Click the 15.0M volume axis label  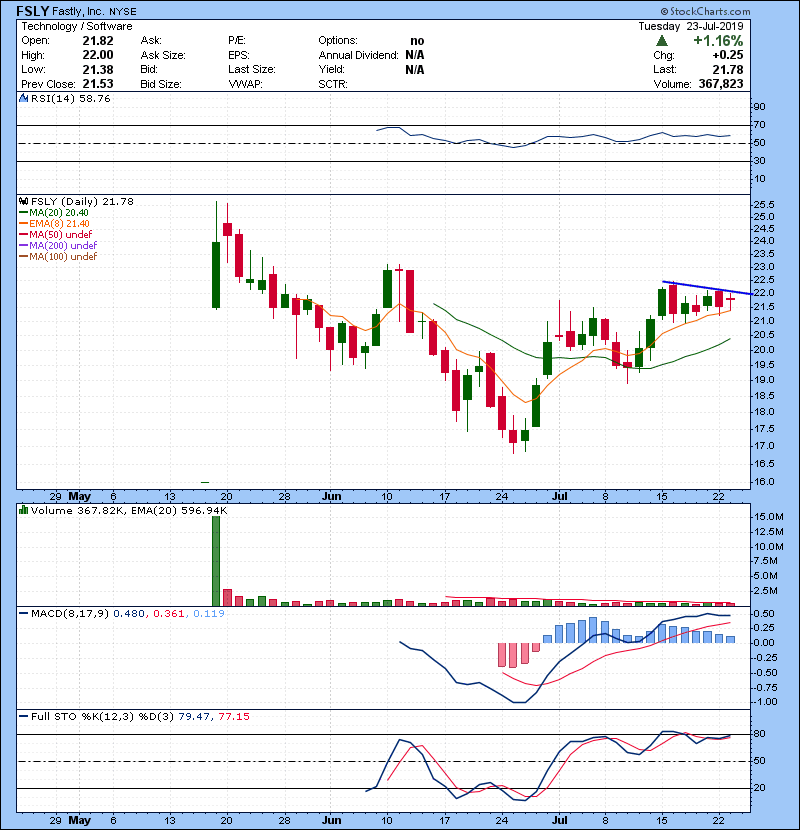[768, 517]
